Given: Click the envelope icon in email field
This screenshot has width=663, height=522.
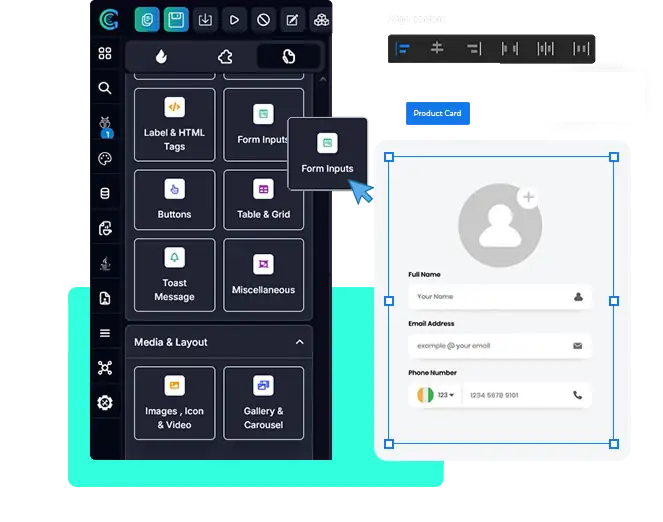Looking at the screenshot, I should click(x=578, y=346).
